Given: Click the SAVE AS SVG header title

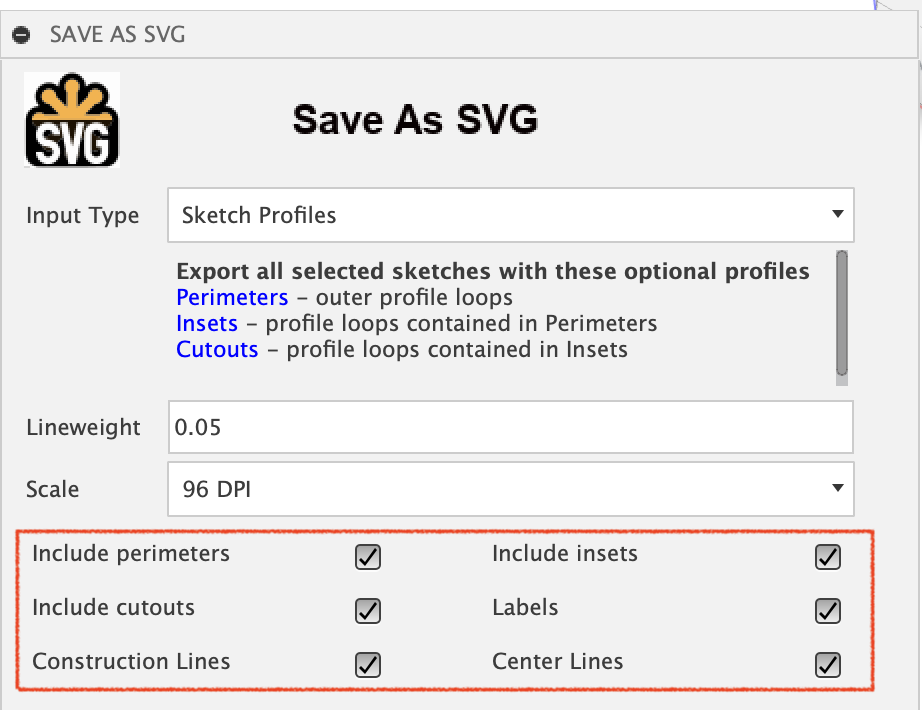Looking at the screenshot, I should click(118, 35).
